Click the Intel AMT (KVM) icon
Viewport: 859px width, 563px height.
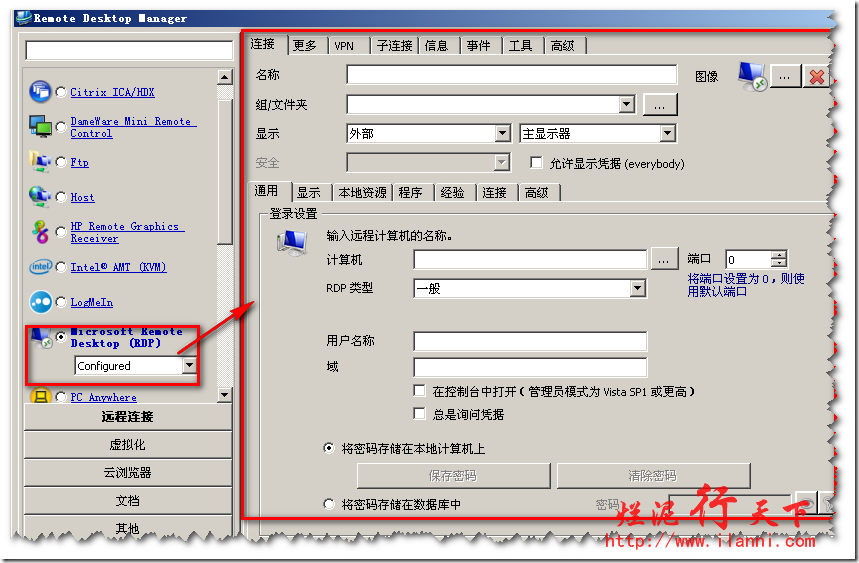40,267
